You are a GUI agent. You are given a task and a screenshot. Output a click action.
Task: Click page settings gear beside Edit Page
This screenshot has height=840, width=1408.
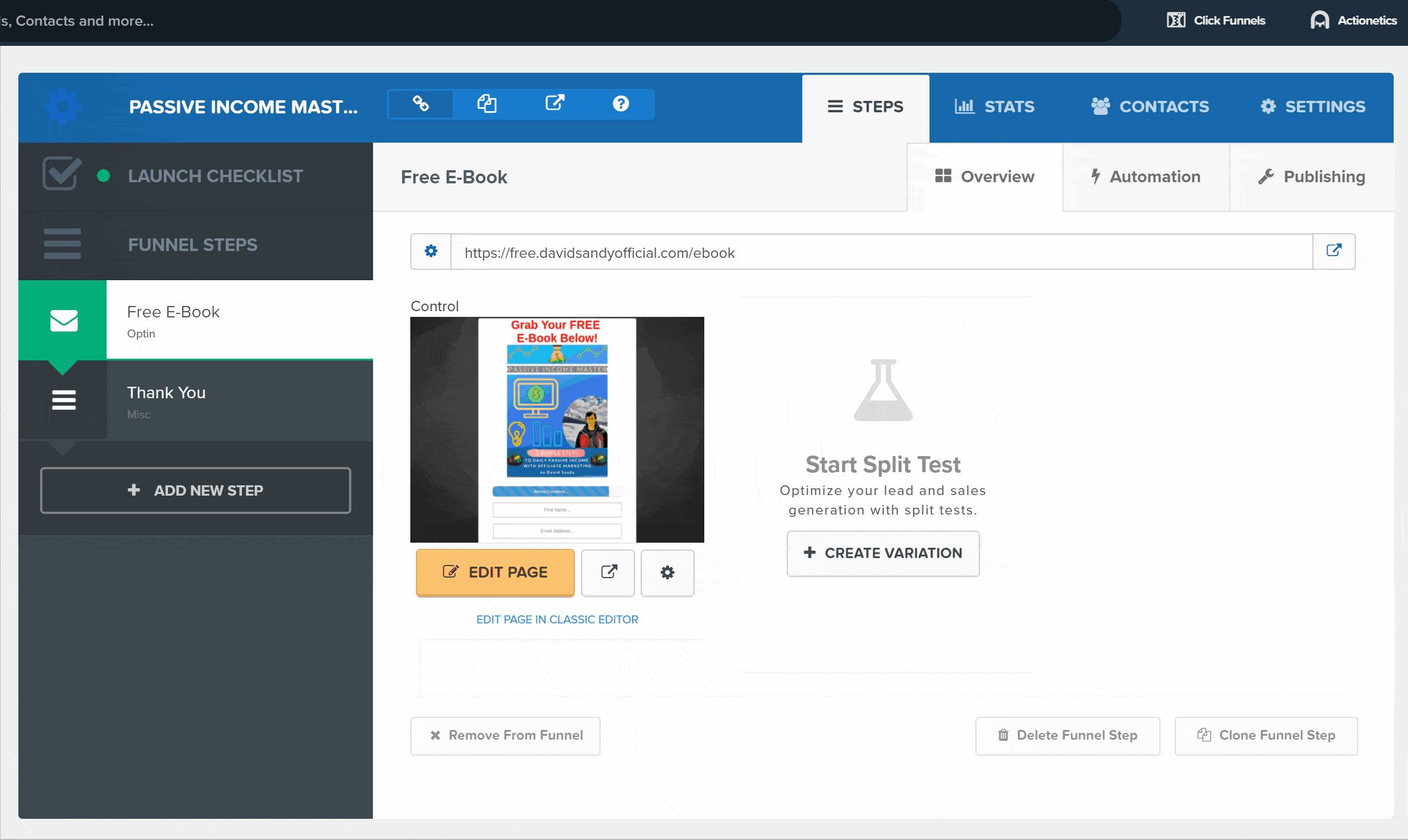coord(667,572)
